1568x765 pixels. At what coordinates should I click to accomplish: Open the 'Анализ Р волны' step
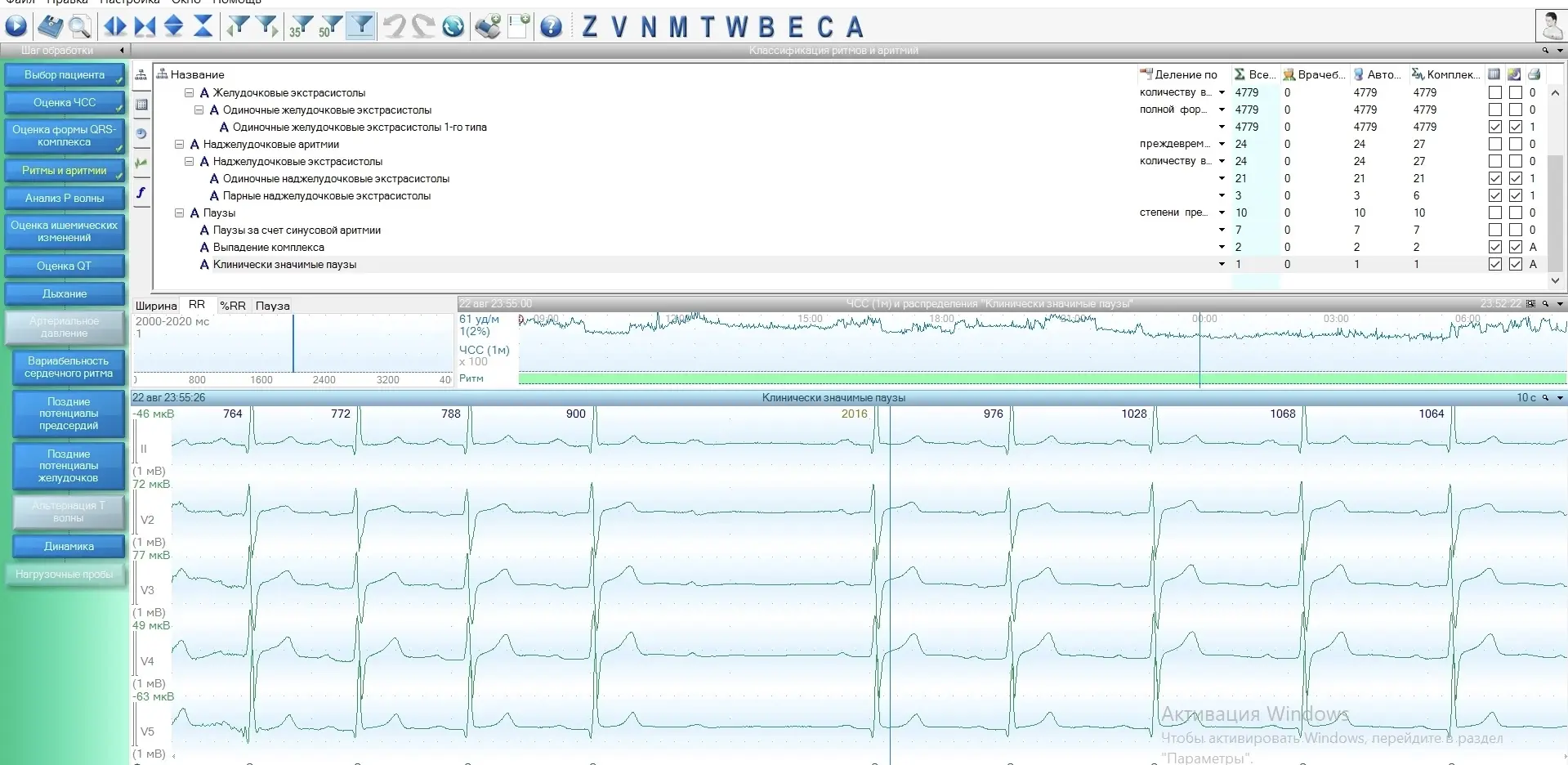click(x=65, y=198)
